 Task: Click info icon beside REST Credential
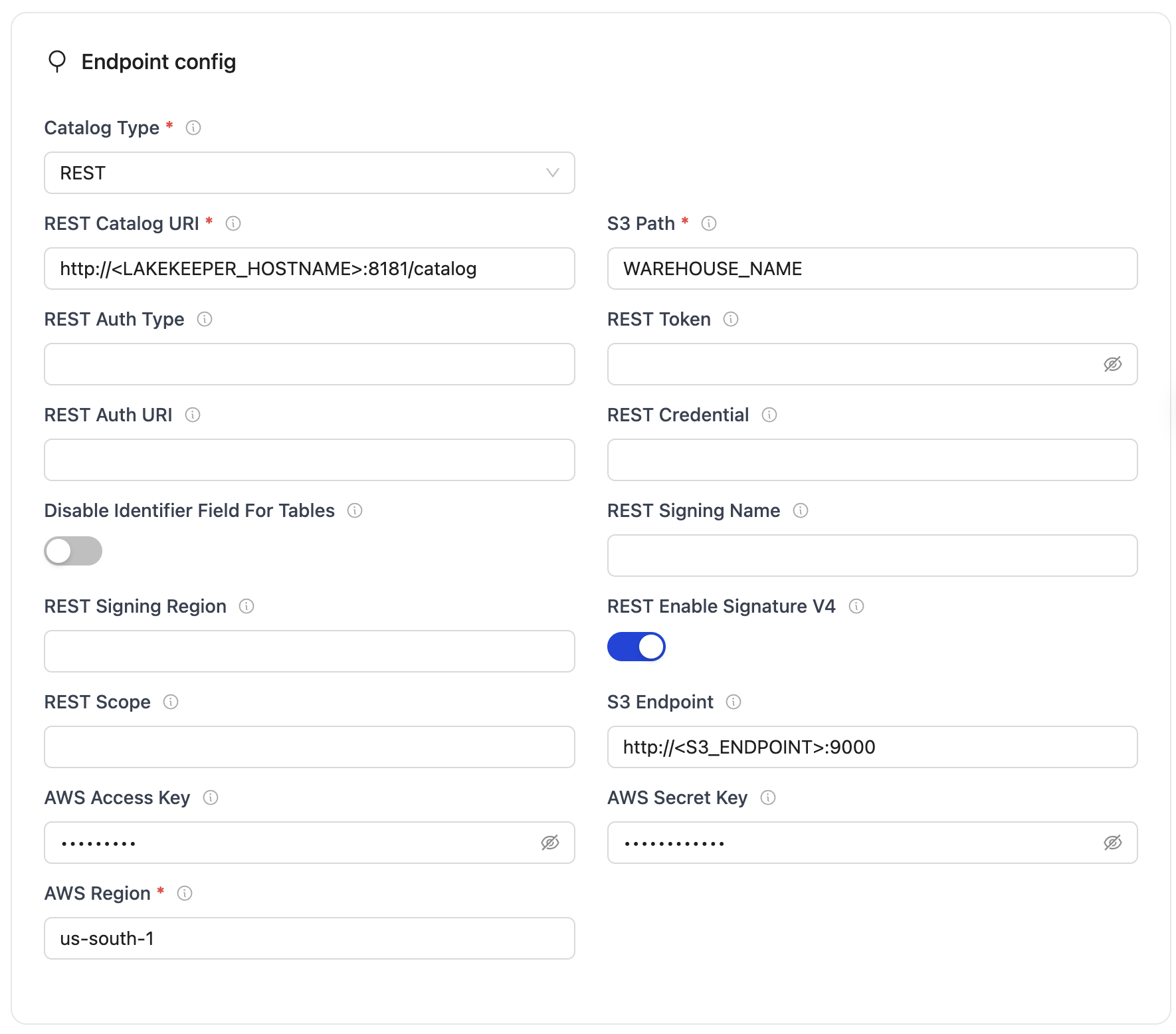click(x=769, y=415)
